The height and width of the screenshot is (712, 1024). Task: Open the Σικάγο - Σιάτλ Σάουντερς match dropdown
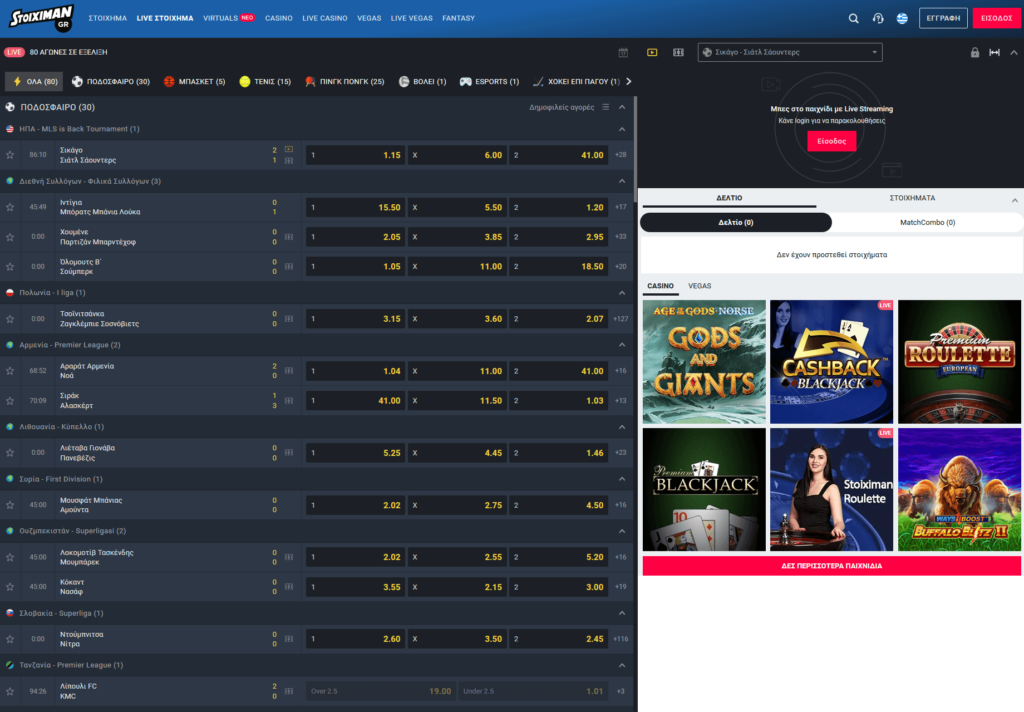click(x=790, y=52)
